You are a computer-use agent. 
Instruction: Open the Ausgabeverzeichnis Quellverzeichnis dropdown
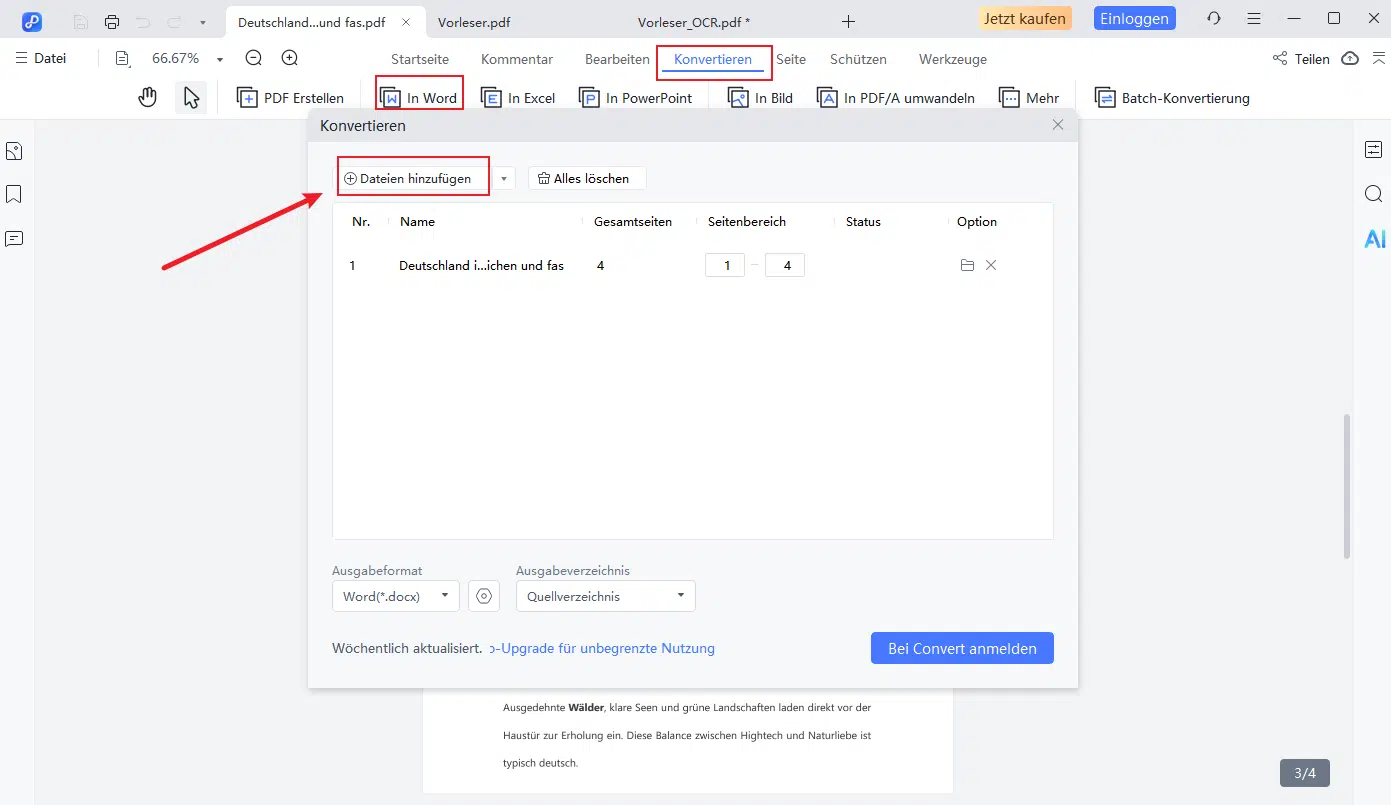[x=605, y=596]
